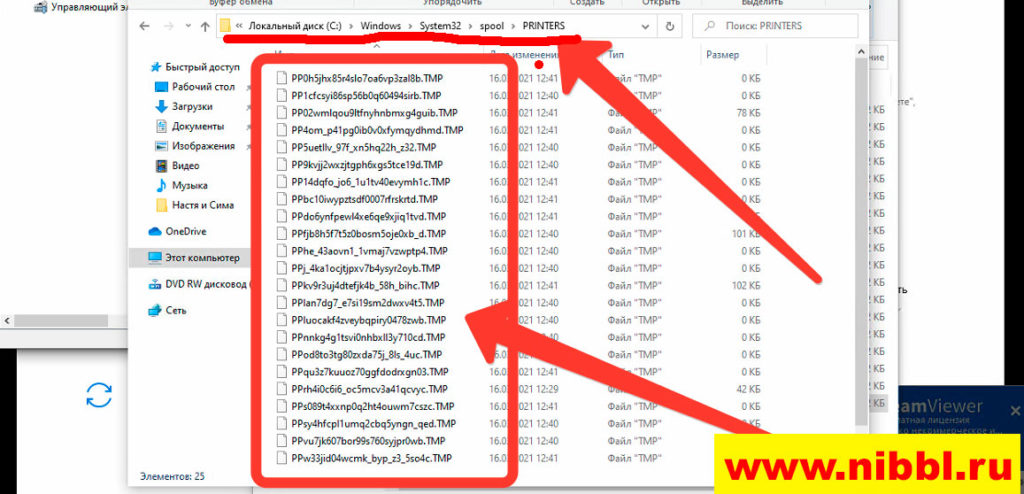This screenshot has height=494, width=1024.
Task: Select Видео in the navigation pane
Action: (185, 165)
